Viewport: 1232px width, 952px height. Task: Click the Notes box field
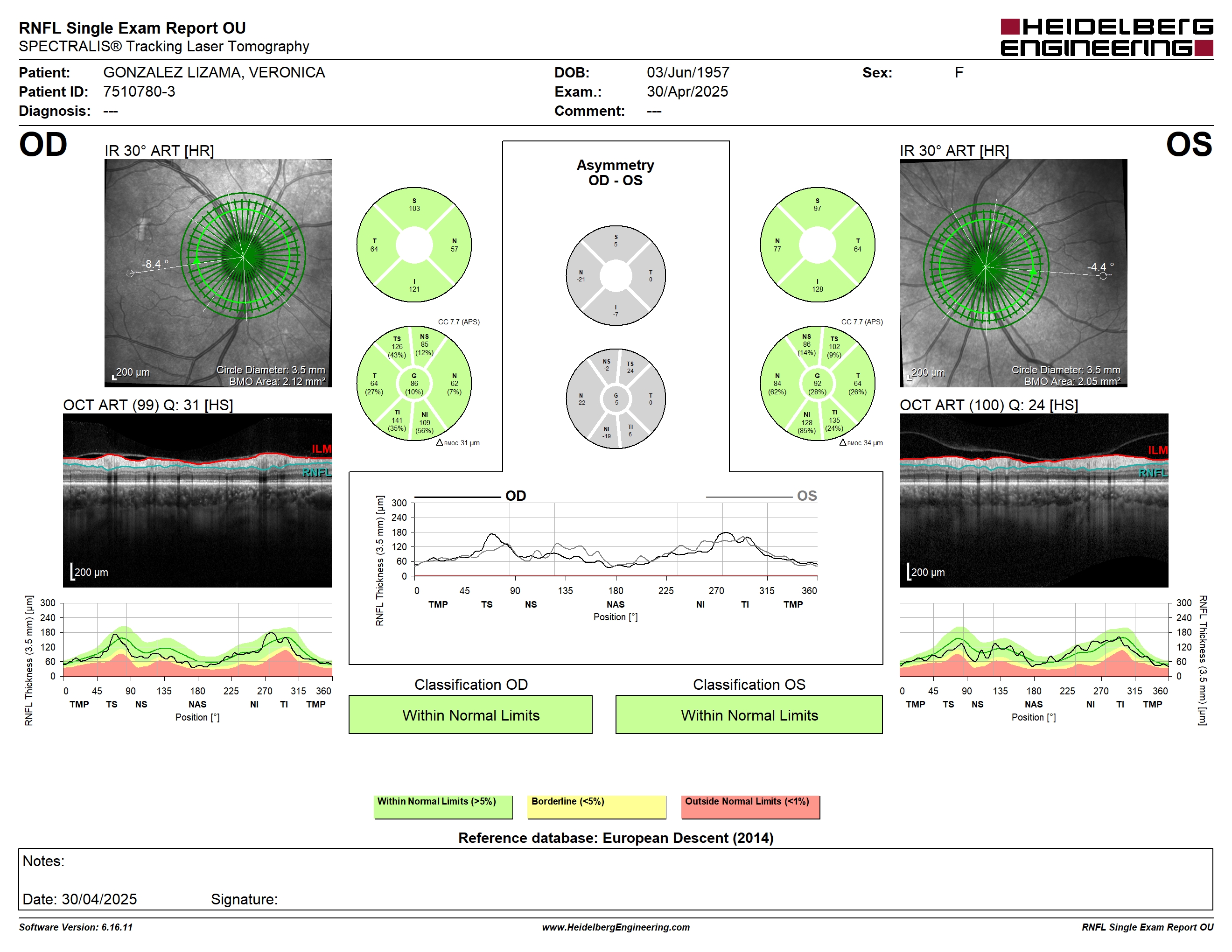(x=616, y=879)
